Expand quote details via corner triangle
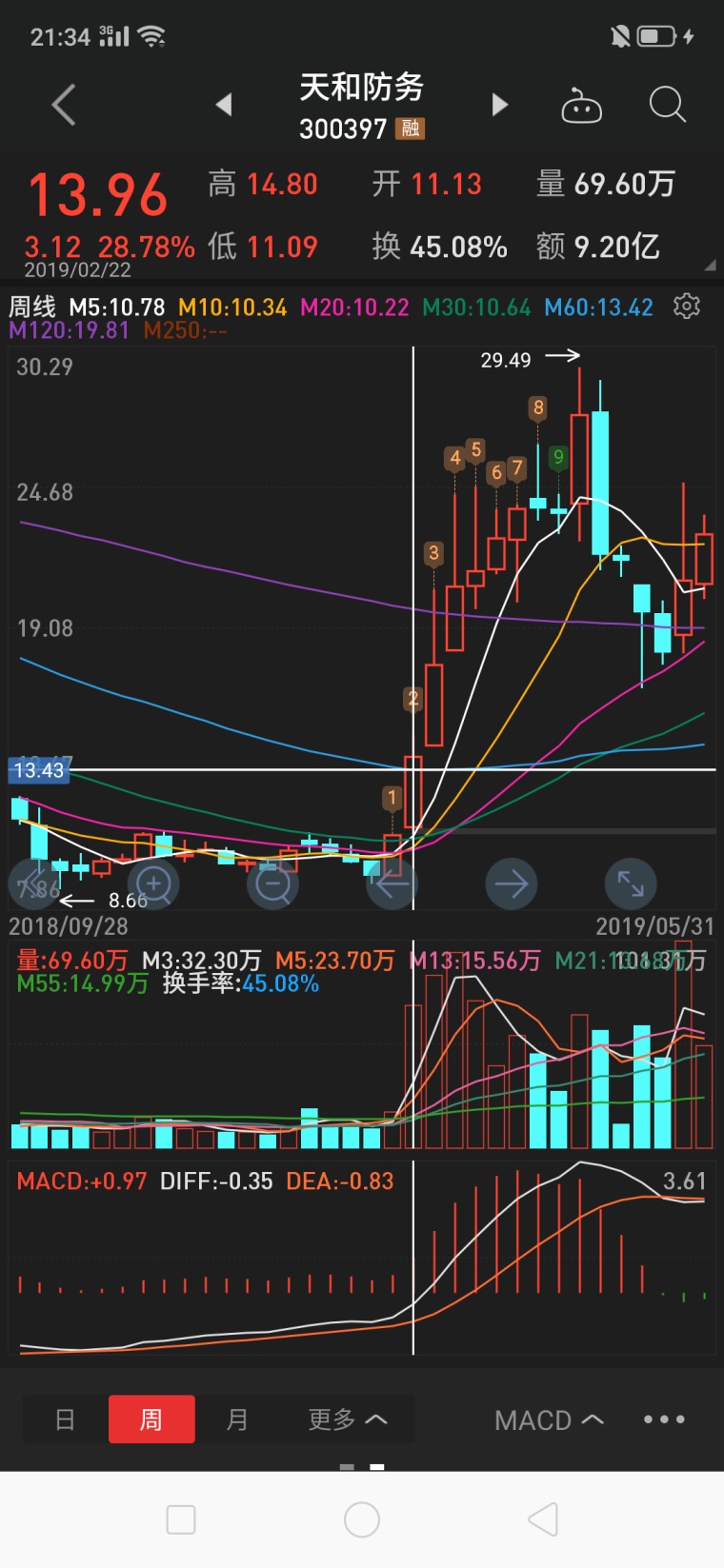Screen dimensions: 724x1568 point(709,266)
